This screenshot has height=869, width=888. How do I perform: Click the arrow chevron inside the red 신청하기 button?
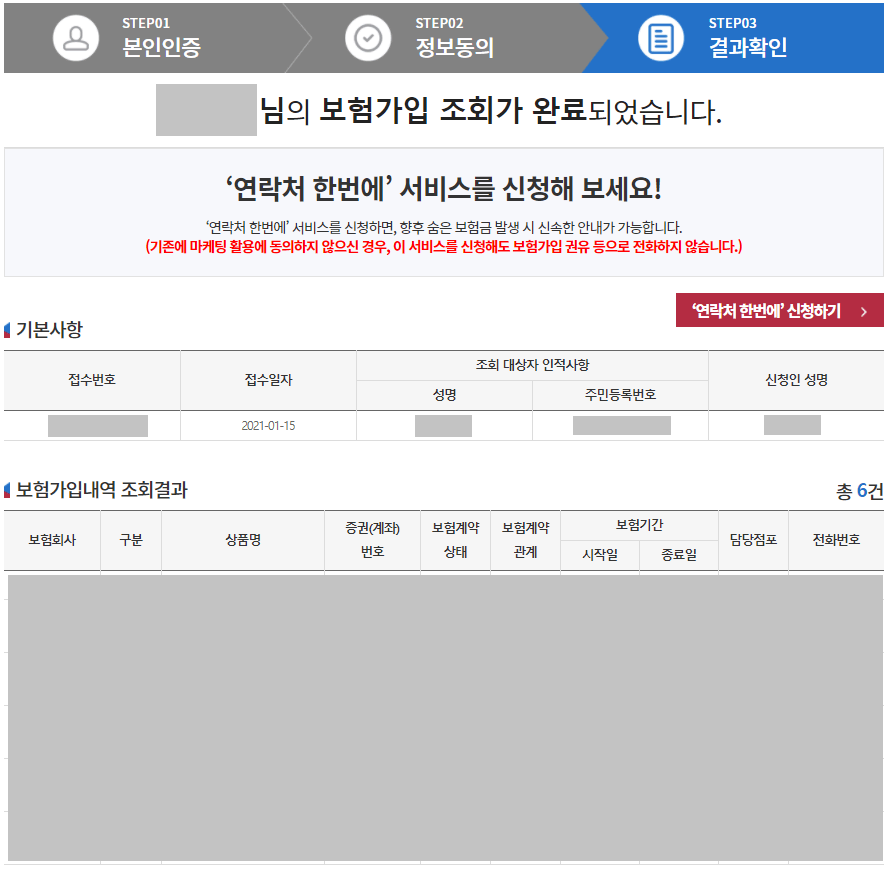tap(866, 310)
